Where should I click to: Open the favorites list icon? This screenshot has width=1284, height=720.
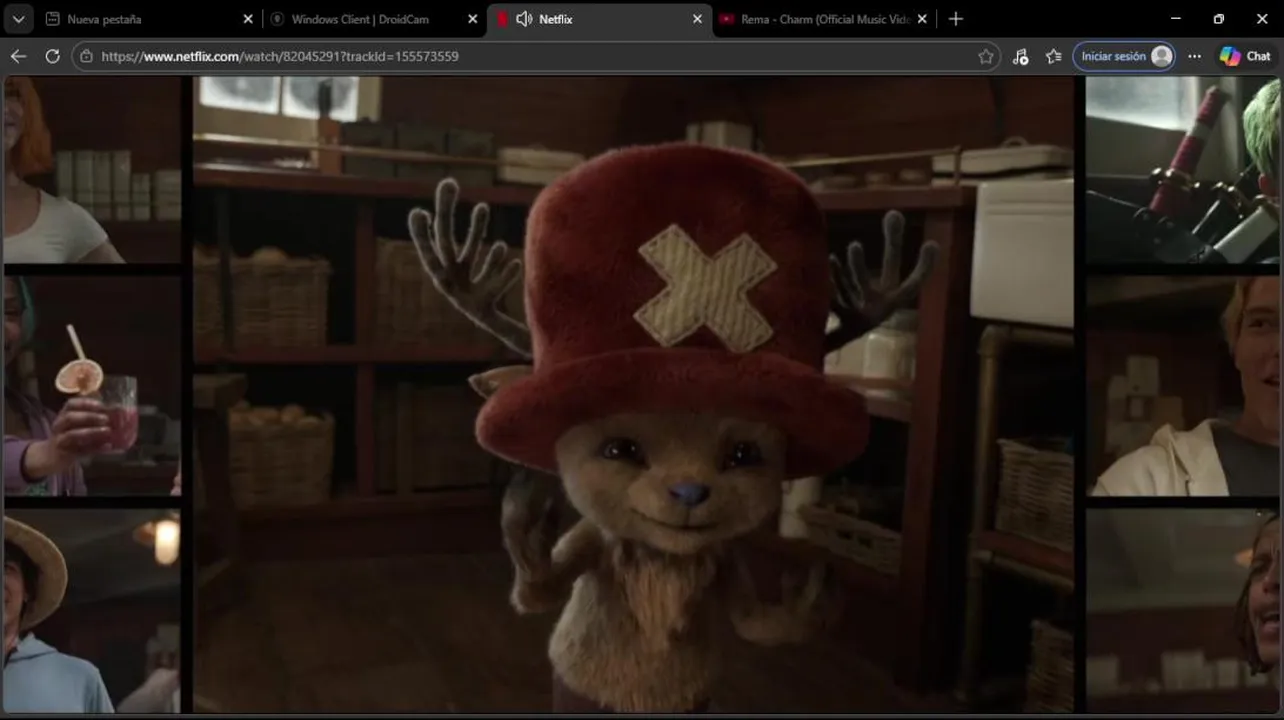click(1053, 56)
